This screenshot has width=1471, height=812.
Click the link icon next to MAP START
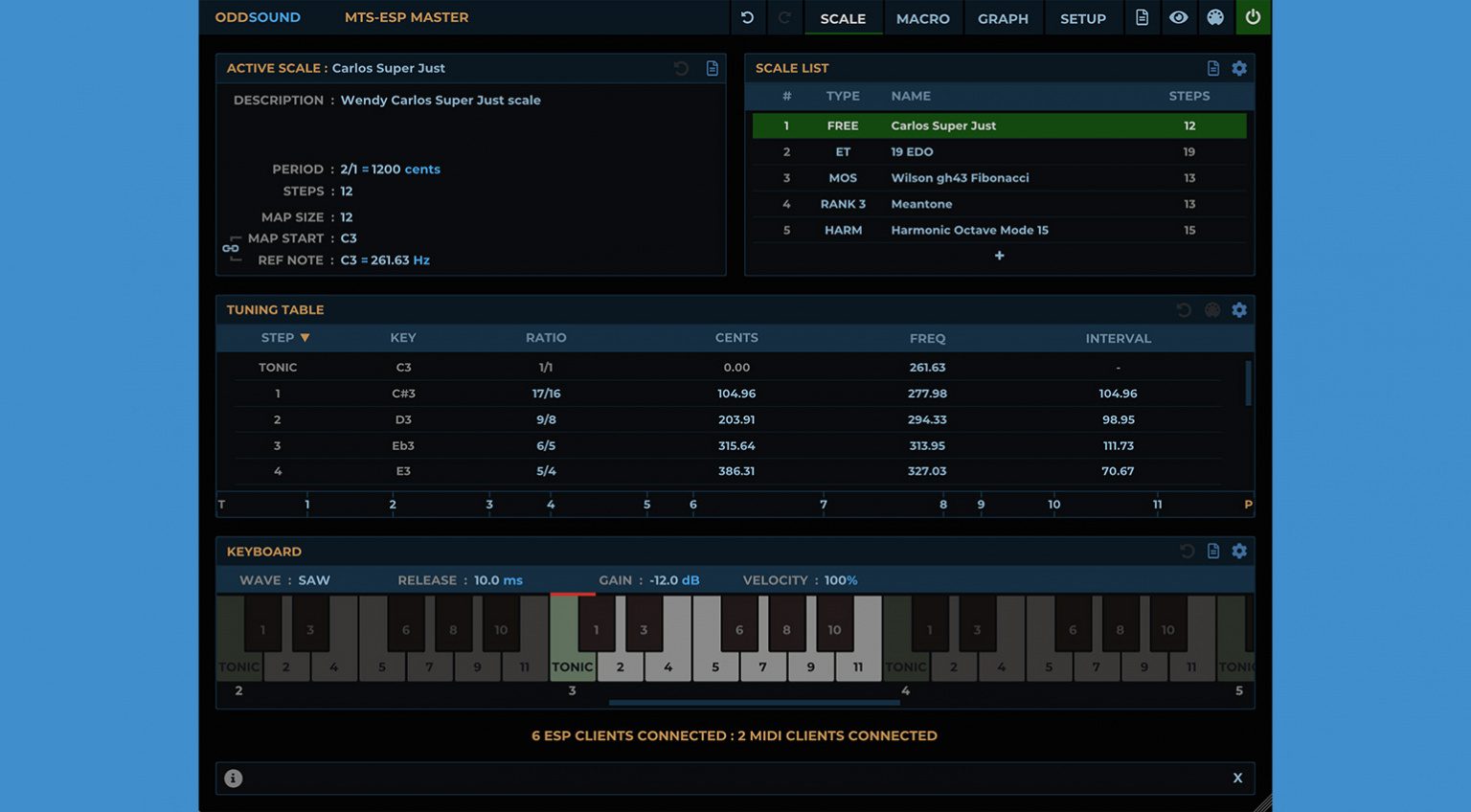[x=231, y=249]
